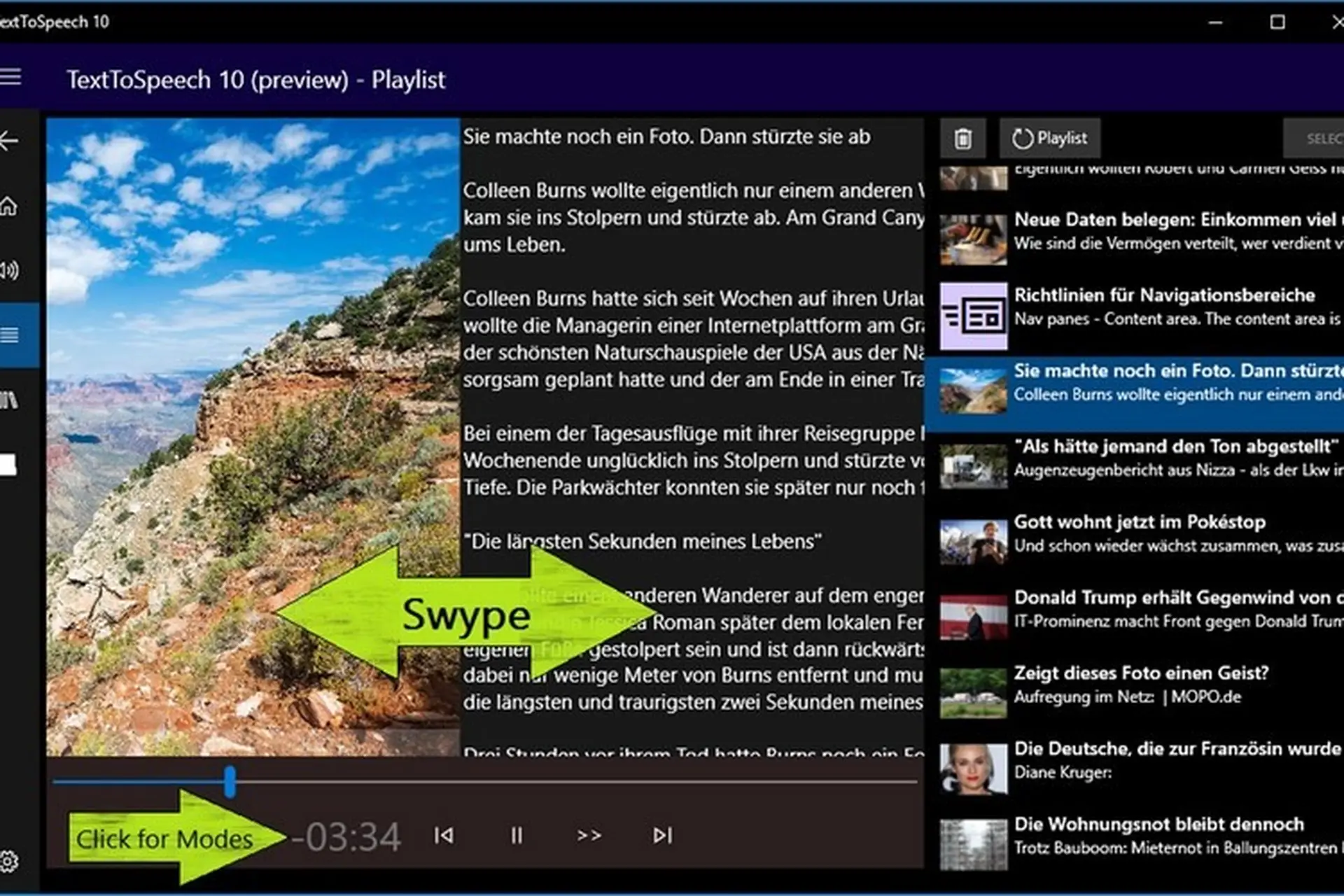Fast forward with the >> button
Screen dimensions: 1344x896
point(589,835)
